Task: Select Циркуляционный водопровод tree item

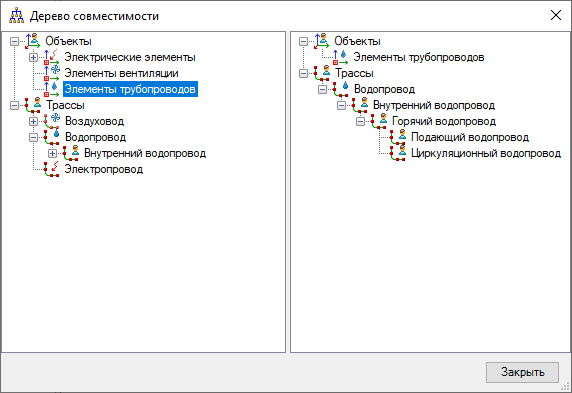Action: click(486, 154)
